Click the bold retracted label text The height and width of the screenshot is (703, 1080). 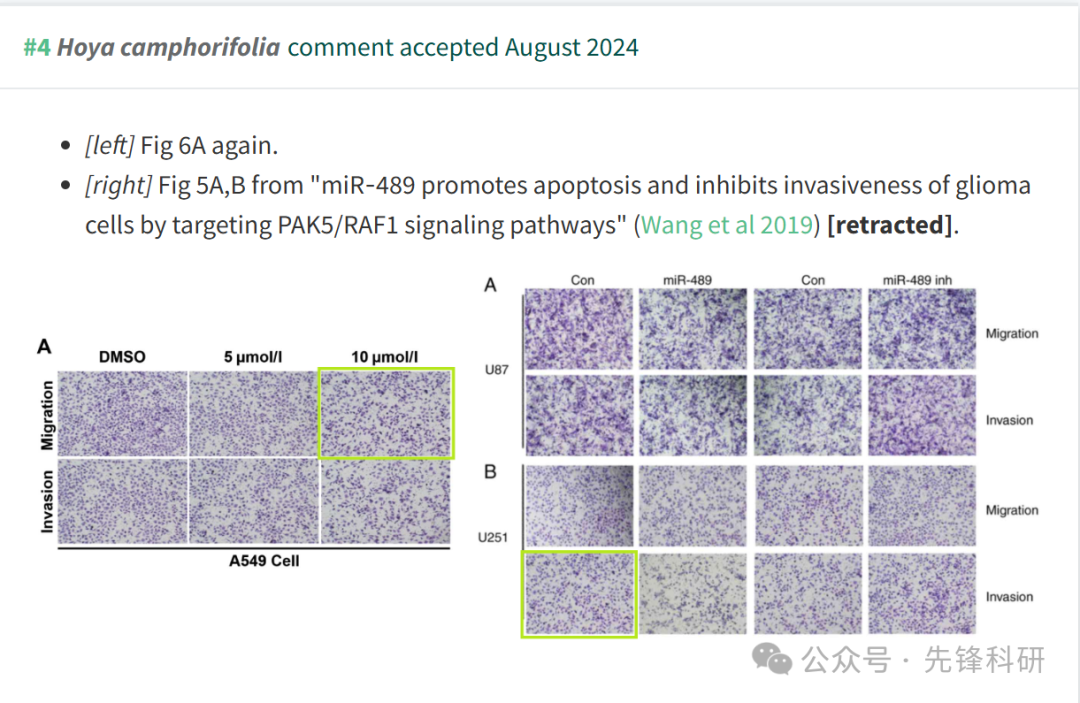click(889, 225)
